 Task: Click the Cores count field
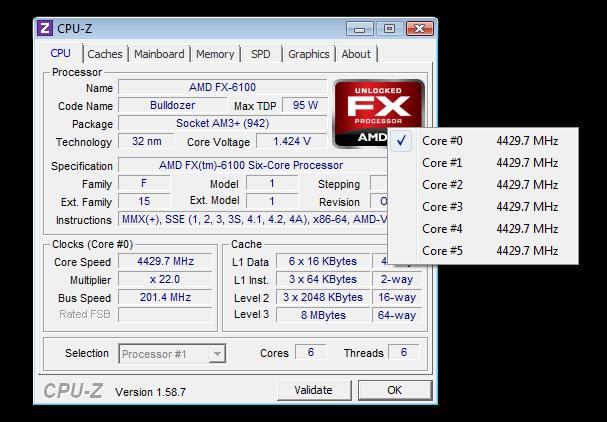click(x=310, y=352)
